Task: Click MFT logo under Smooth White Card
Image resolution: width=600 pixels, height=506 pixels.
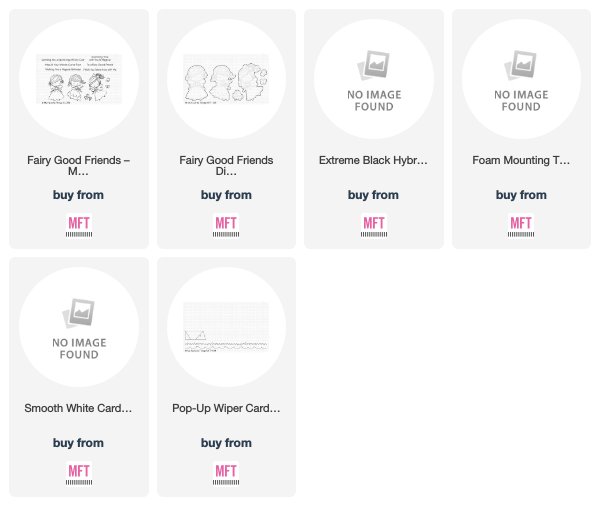Action: pyautogui.click(x=79, y=473)
